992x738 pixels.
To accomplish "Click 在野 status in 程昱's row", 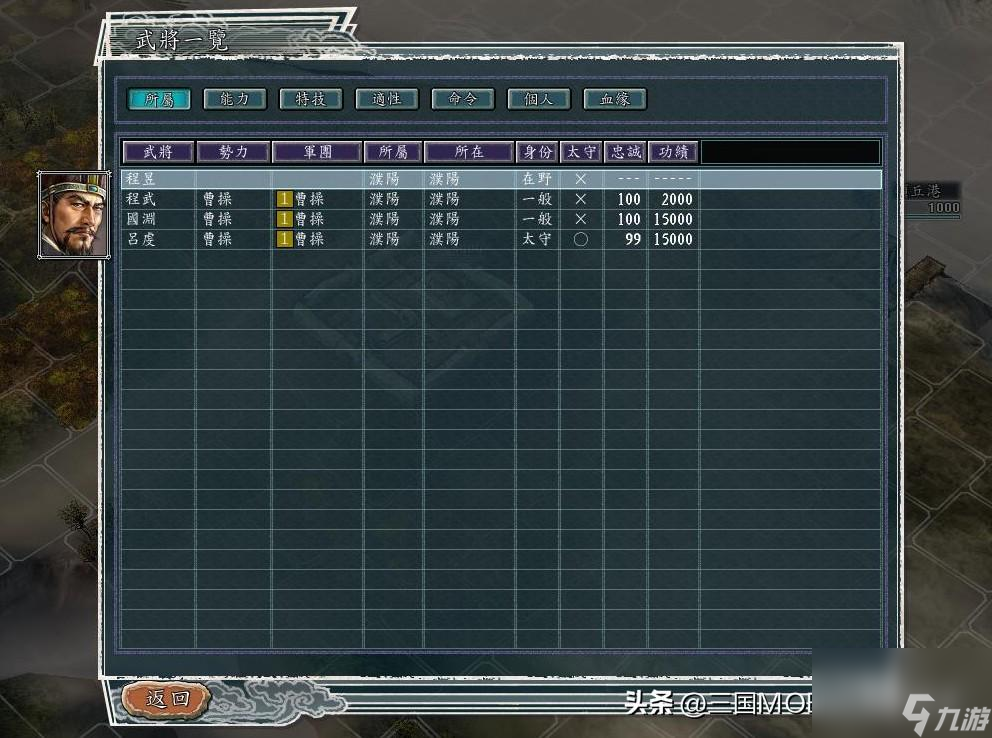I will [537, 179].
